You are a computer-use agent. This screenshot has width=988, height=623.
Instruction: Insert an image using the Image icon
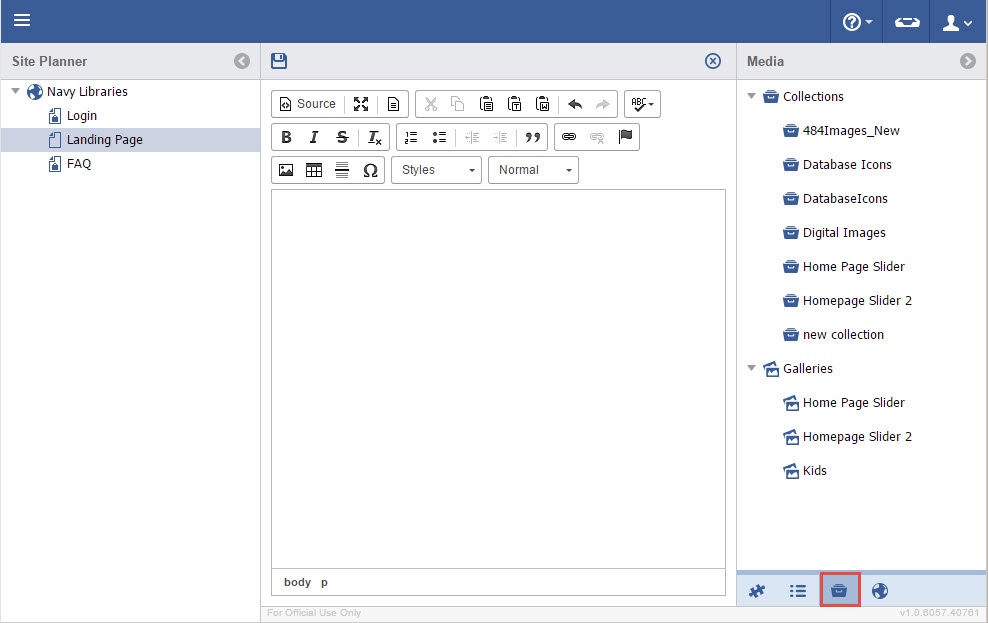(286, 170)
